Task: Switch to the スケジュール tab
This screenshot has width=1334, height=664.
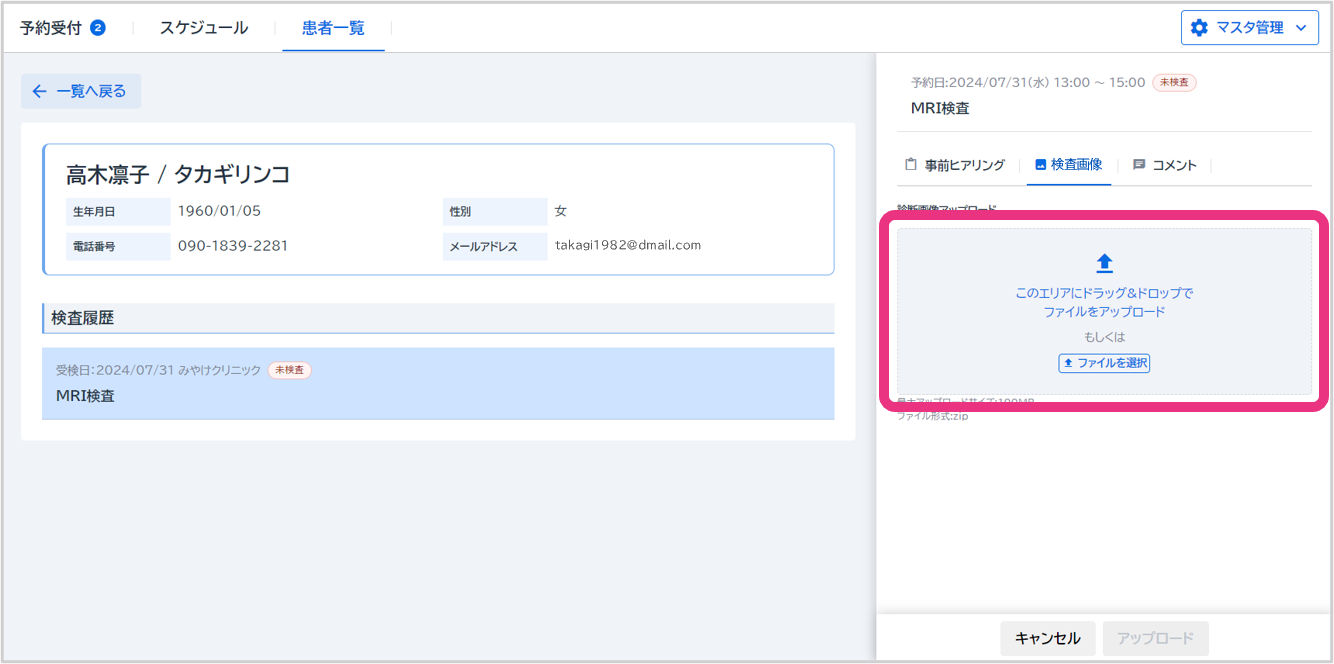Action: tap(204, 28)
